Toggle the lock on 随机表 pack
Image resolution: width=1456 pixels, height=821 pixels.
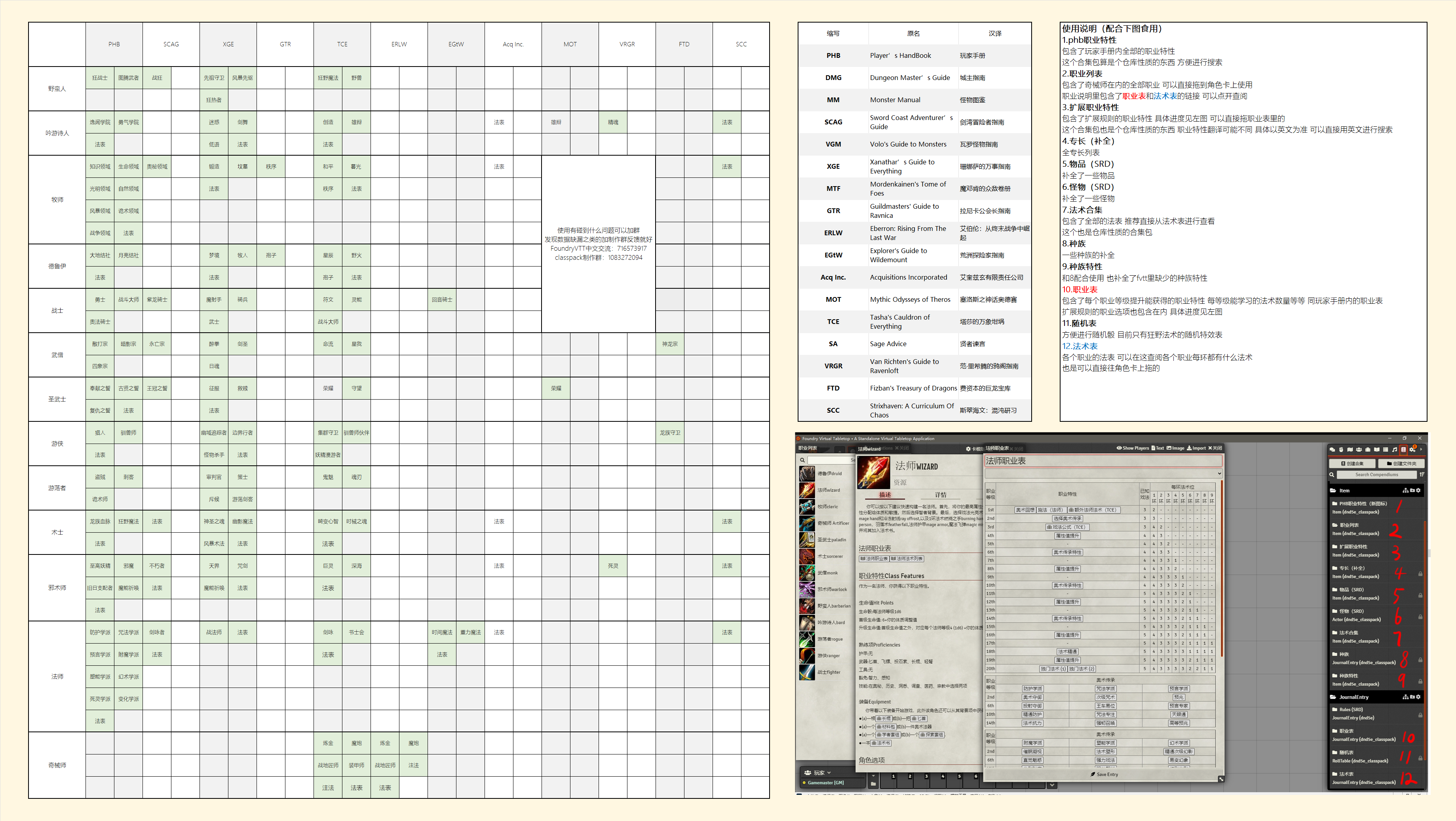[1420, 758]
